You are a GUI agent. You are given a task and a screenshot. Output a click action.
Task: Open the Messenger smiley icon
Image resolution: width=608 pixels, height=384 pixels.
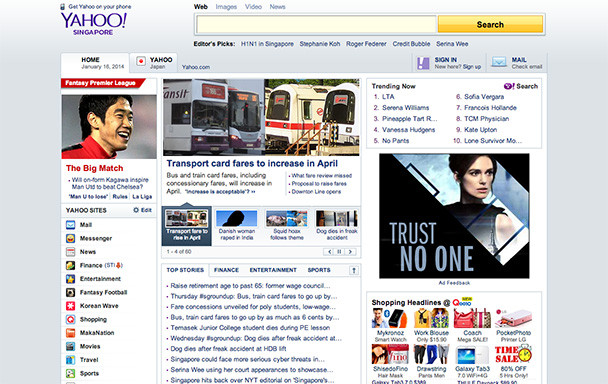70,239
